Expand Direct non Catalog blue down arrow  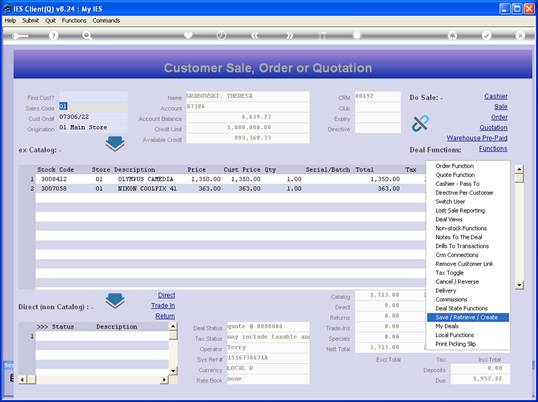[115, 301]
